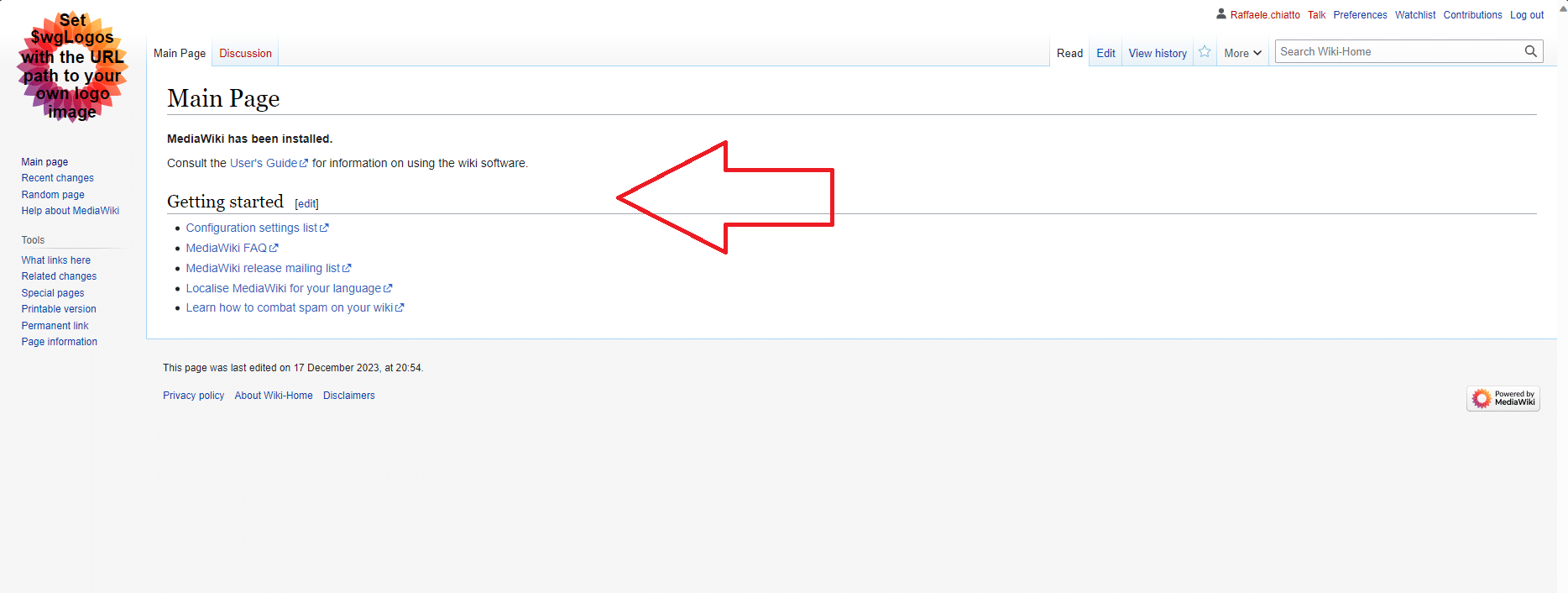This screenshot has height=593, width=1568.
Task: Open the Edit tab
Action: (1105, 53)
